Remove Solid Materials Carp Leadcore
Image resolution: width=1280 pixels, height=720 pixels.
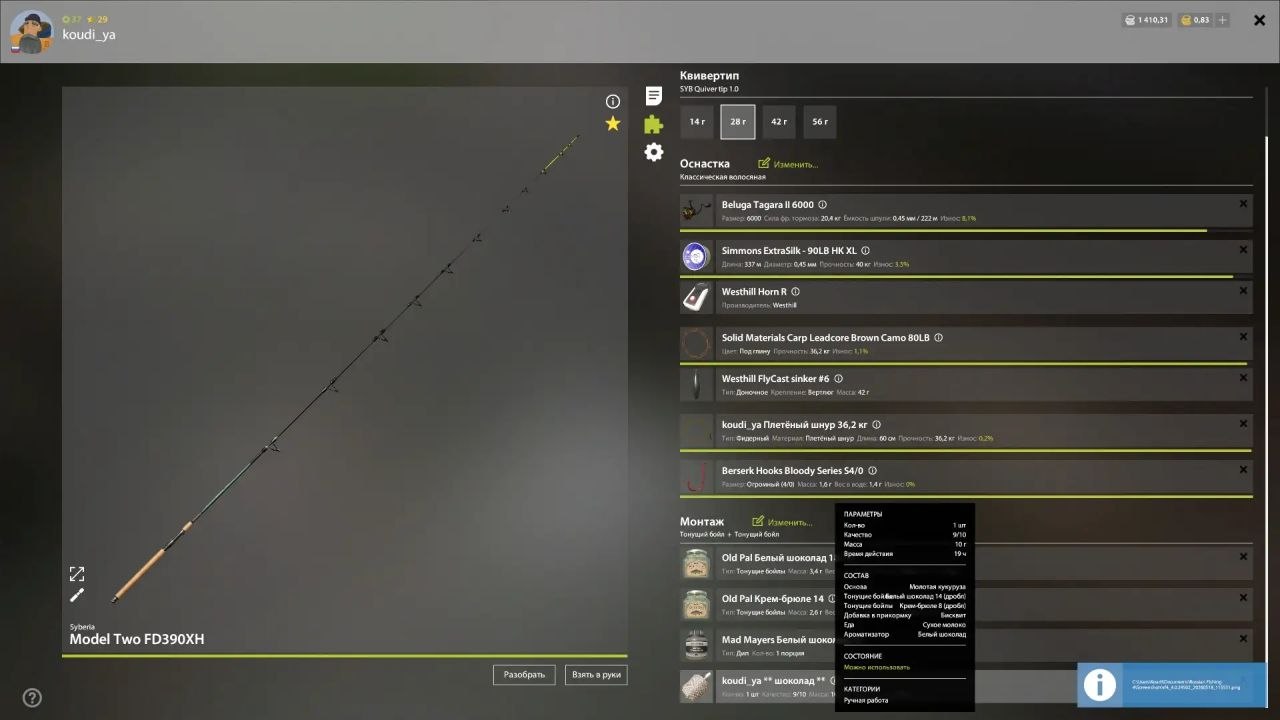pos(1243,337)
